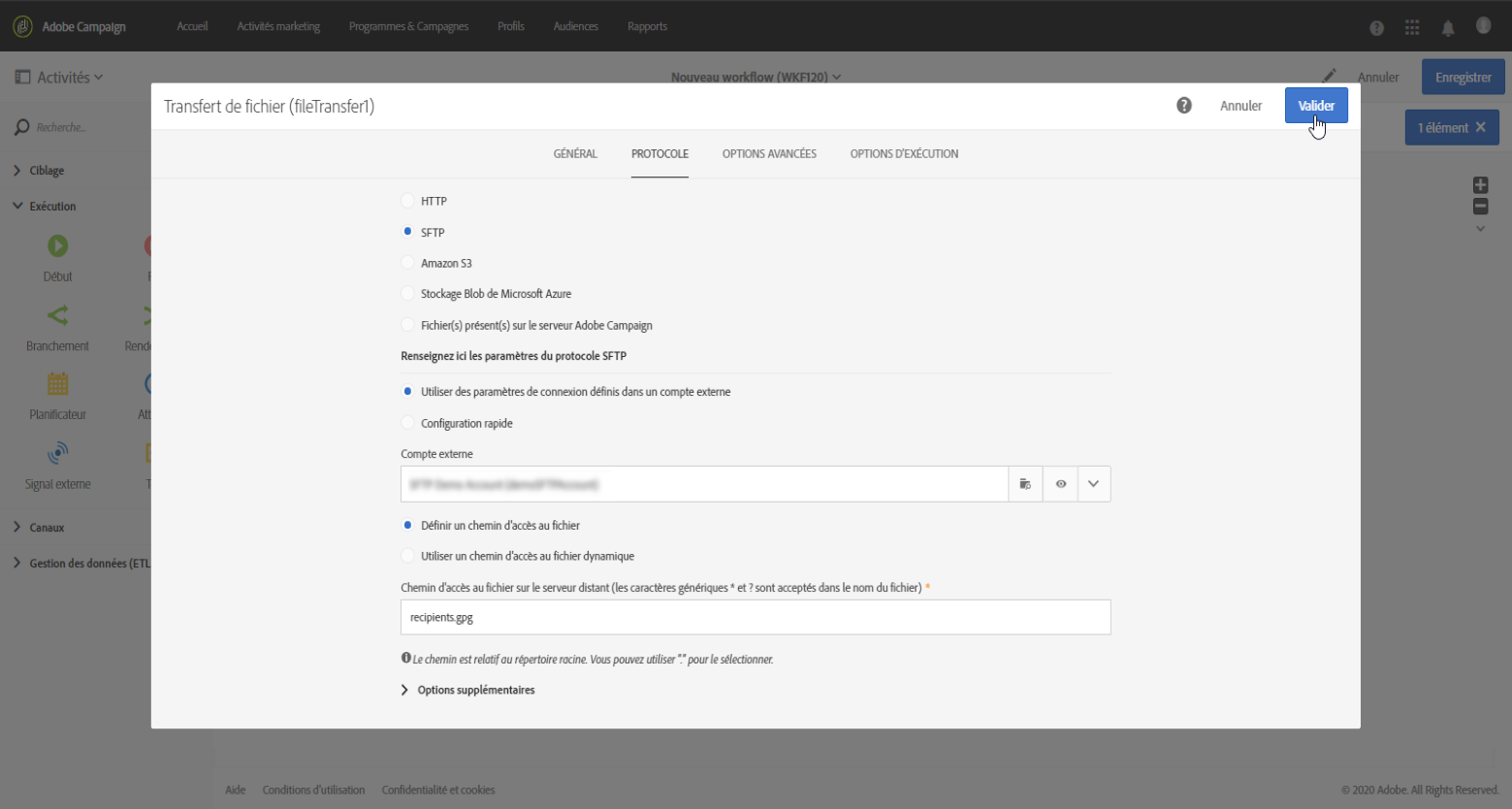Click the search magnifier icon

(21, 127)
